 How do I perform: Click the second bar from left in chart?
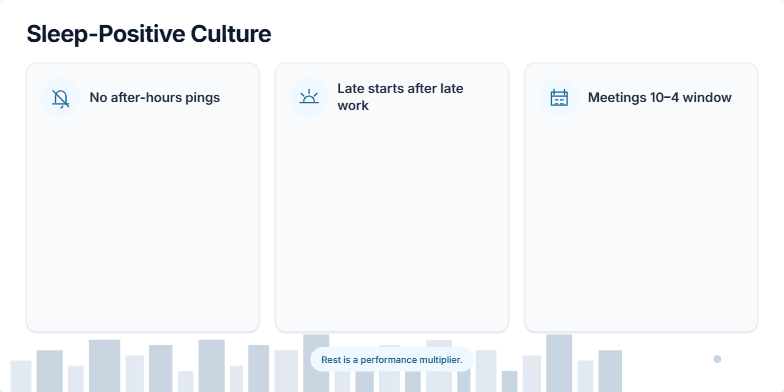coord(50,371)
